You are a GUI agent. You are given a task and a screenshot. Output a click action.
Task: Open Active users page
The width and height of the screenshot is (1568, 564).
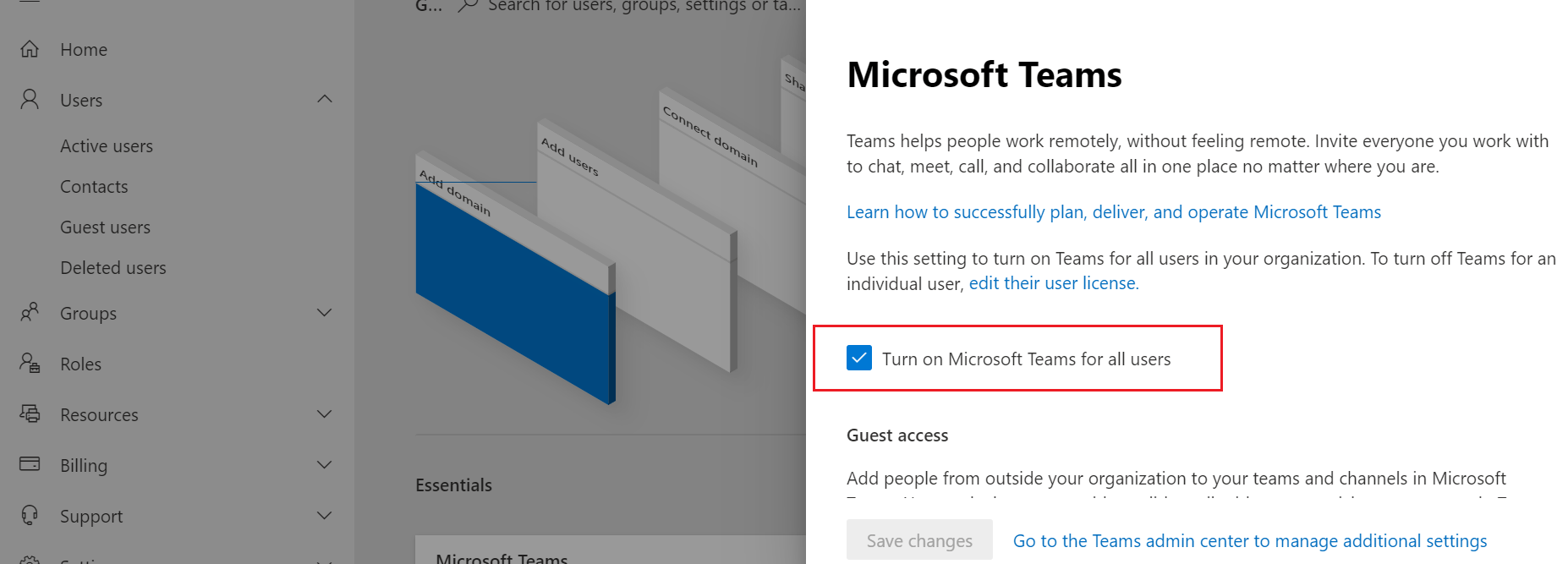107,146
